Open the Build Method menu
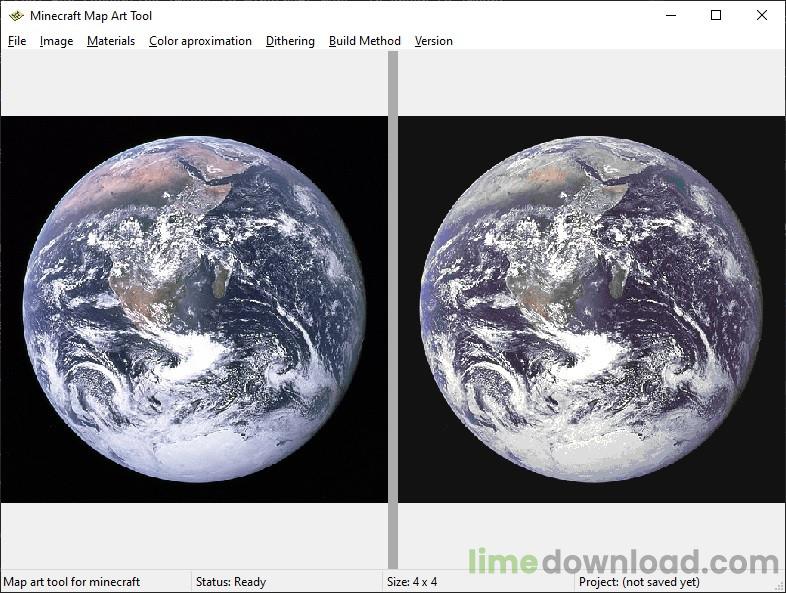Viewport: 786px width, 593px height. tap(364, 41)
